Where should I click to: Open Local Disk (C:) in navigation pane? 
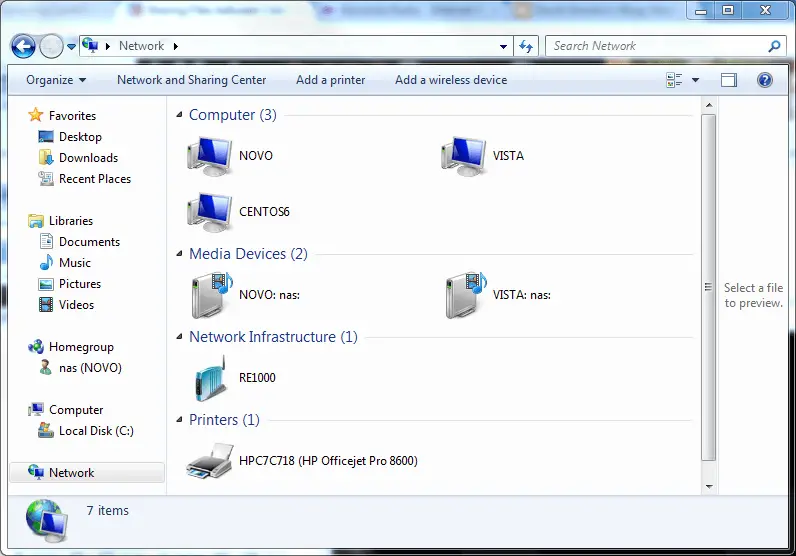click(96, 431)
